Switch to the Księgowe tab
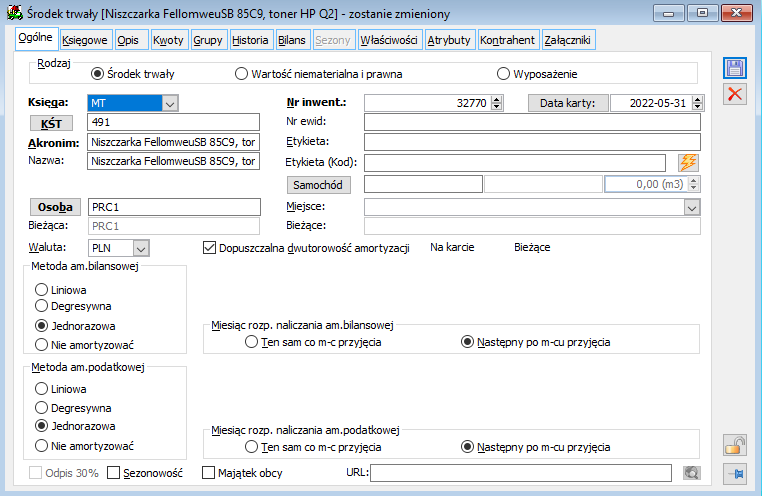This screenshot has height=496, width=762. coord(85,40)
